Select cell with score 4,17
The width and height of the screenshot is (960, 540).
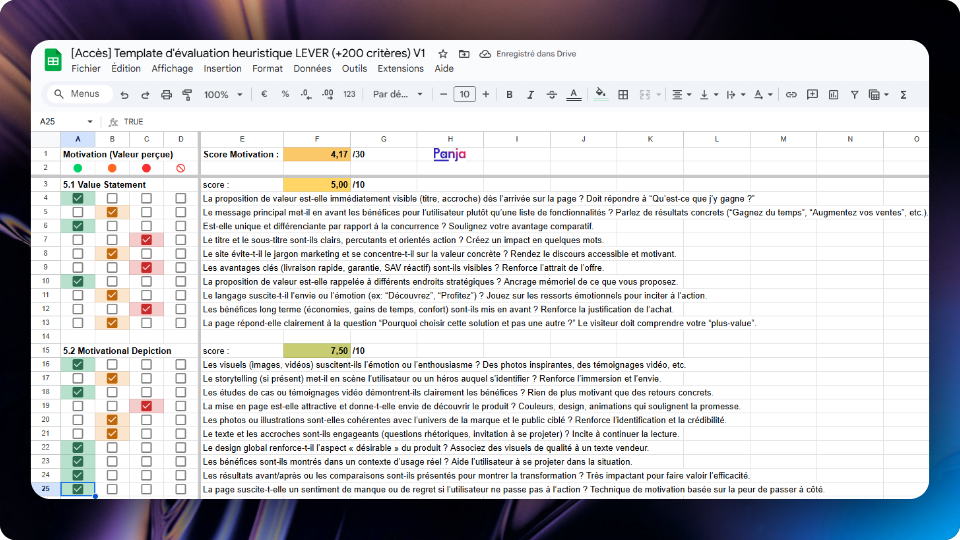pyautogui.click(x=317, y=154)
